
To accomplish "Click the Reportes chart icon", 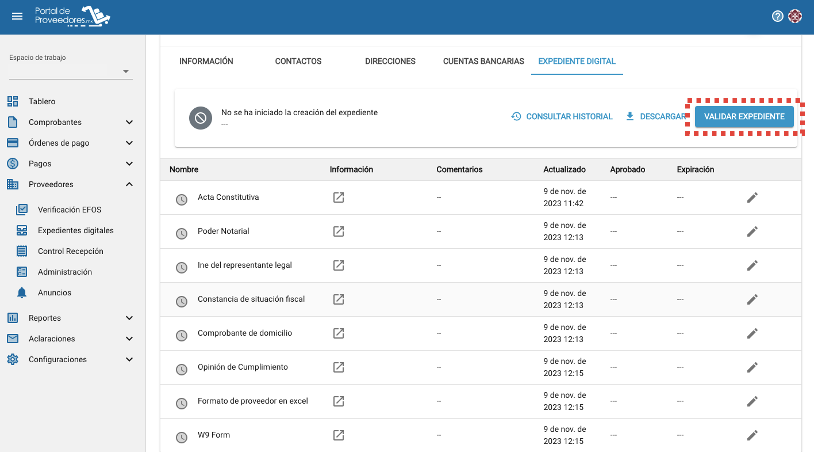I will click(x=13, y=318).
